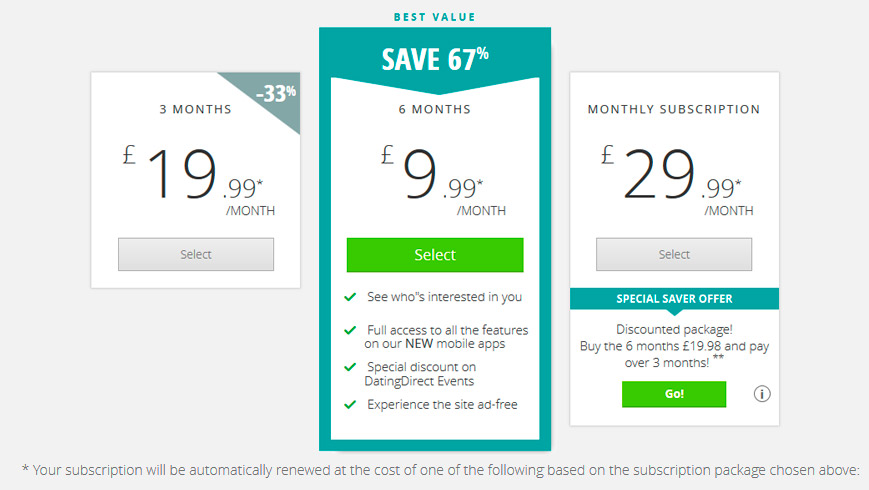
Task: Click the 3 MONTHS plan title
Action: click(196, 109)
